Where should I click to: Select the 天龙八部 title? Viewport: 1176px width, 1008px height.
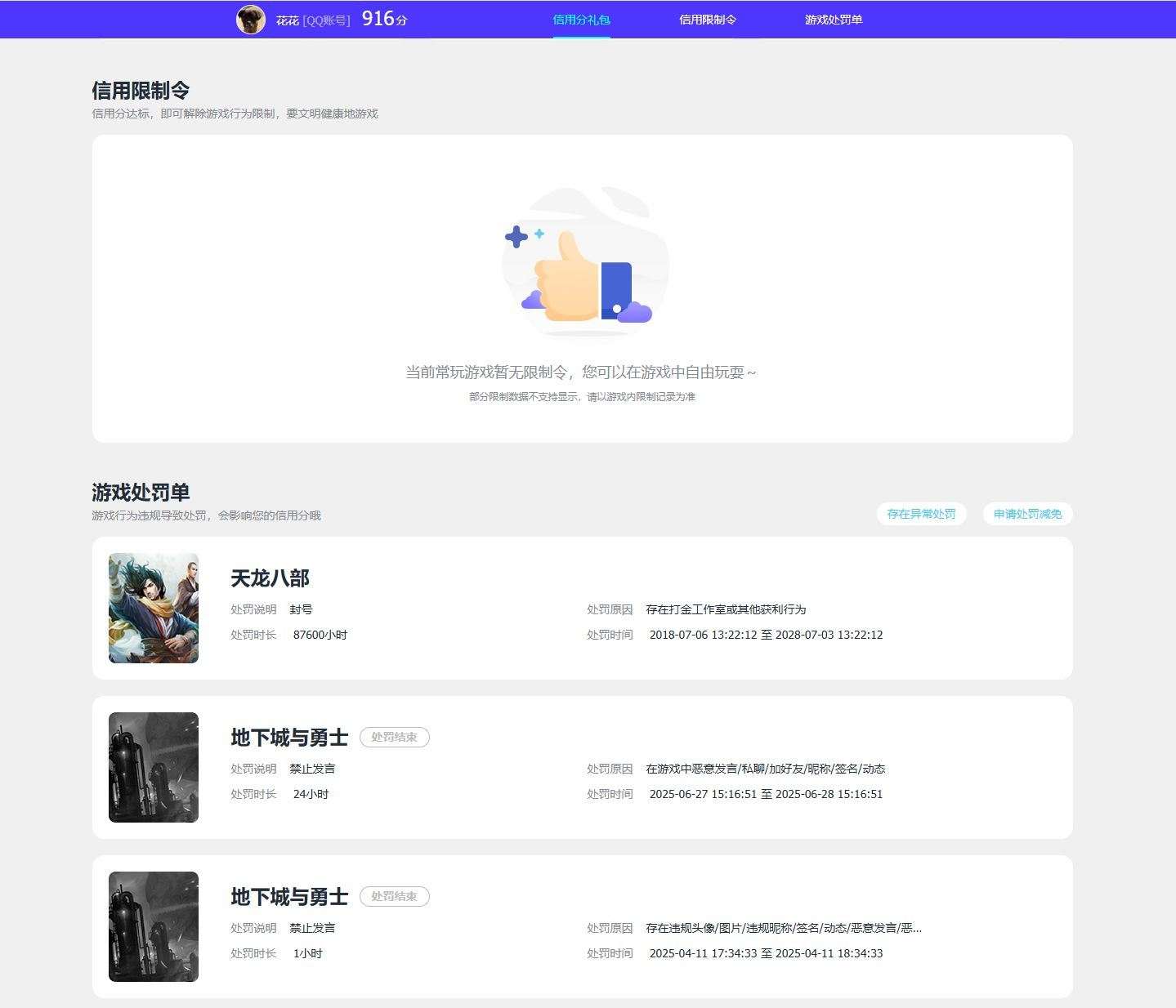[x=270, y=578]
